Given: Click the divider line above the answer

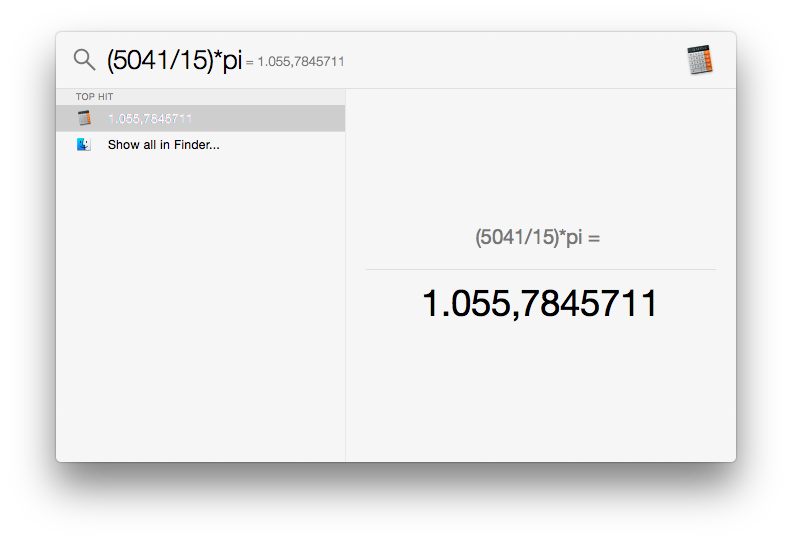Looking at the screenshot, I should pyautogui.click(x=541, y=269).
